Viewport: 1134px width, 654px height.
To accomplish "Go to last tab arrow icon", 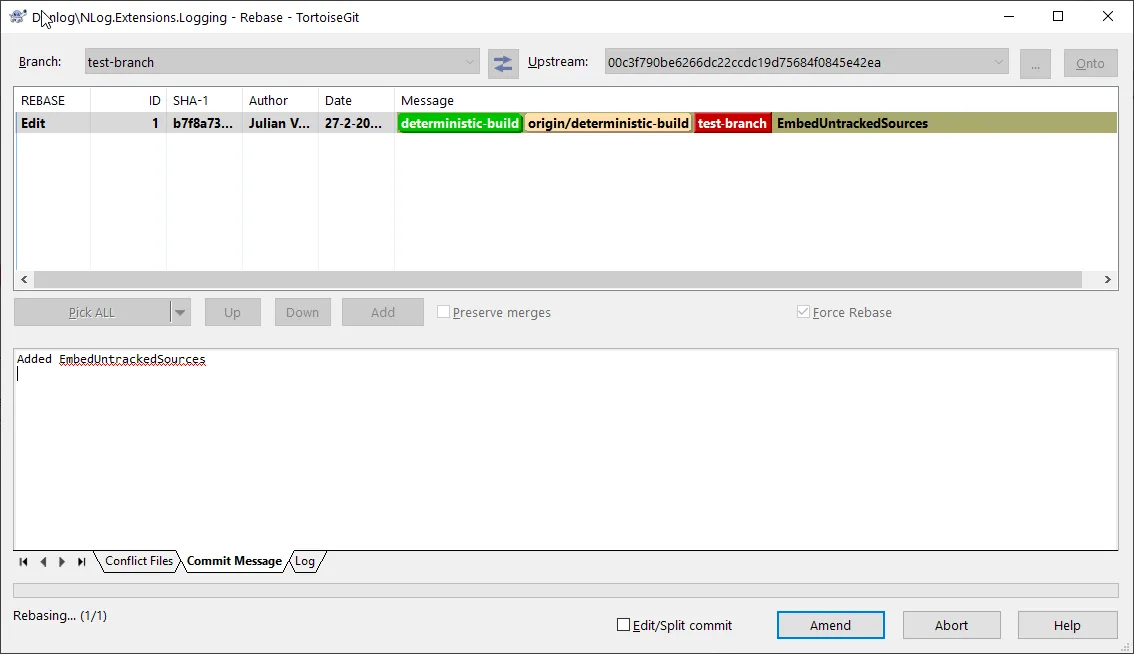I will pyautogui.click(x=82, y=561).
